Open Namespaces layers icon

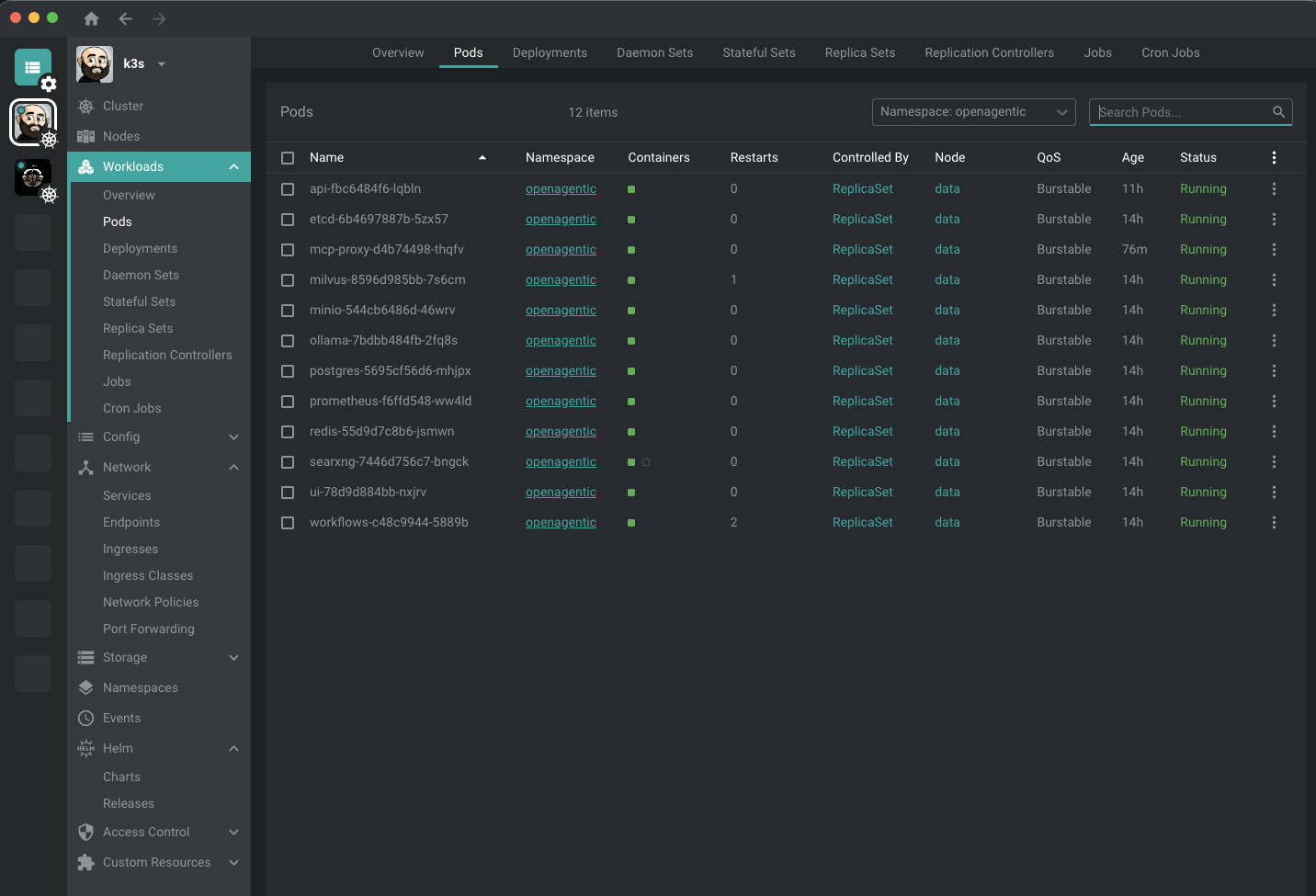(x=85, y=687)
